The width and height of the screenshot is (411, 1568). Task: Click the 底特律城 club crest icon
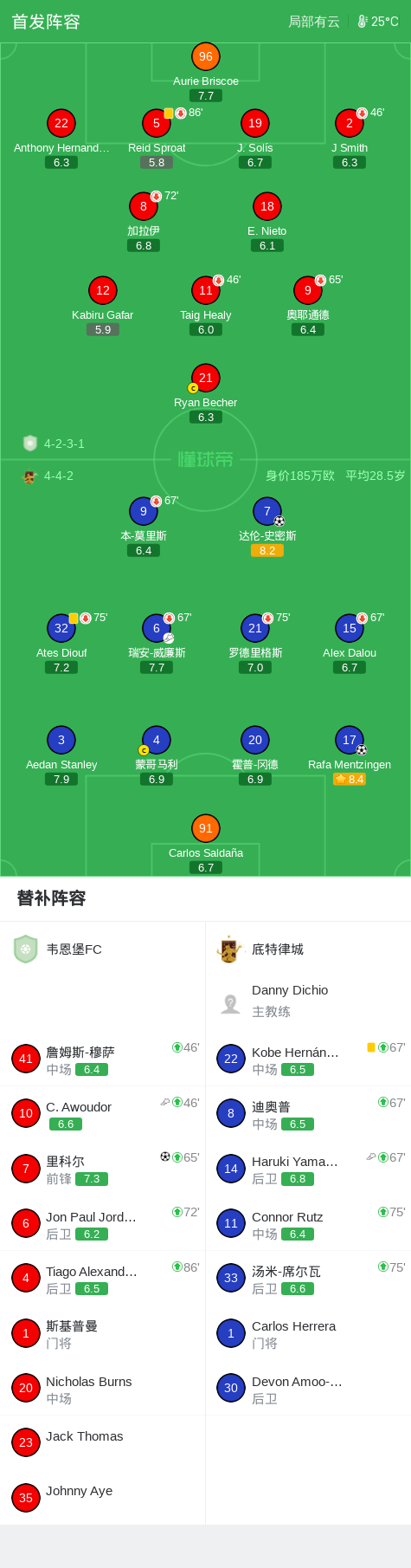[229, 949]
